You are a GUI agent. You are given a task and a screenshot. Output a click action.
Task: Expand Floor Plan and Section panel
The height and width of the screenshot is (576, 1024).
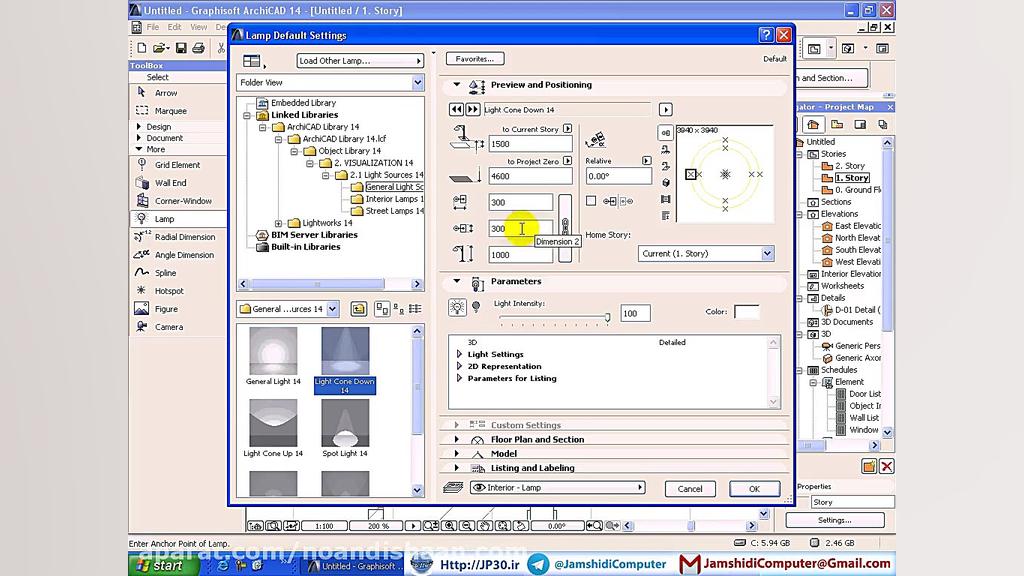pyautogui.click(x=456, y=440)
